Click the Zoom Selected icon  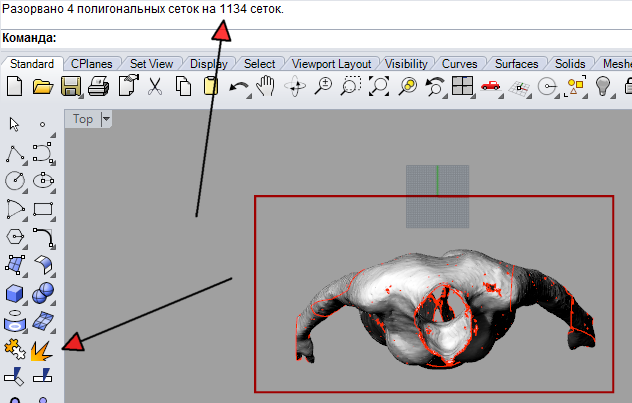click(x=407, y=86)
